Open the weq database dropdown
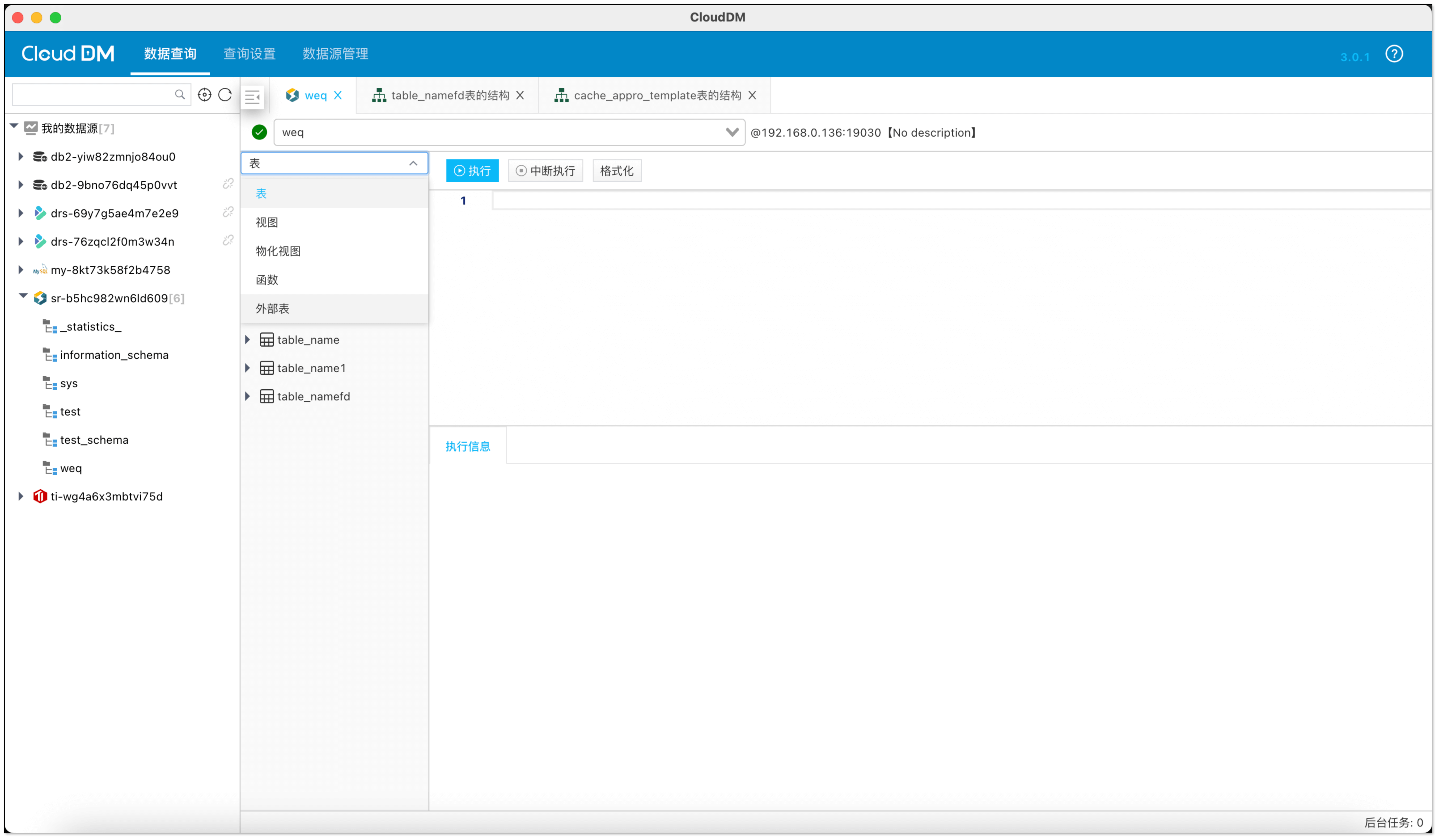The height and width of the screenshot is (840, 1439). click(x=732, y=132)
